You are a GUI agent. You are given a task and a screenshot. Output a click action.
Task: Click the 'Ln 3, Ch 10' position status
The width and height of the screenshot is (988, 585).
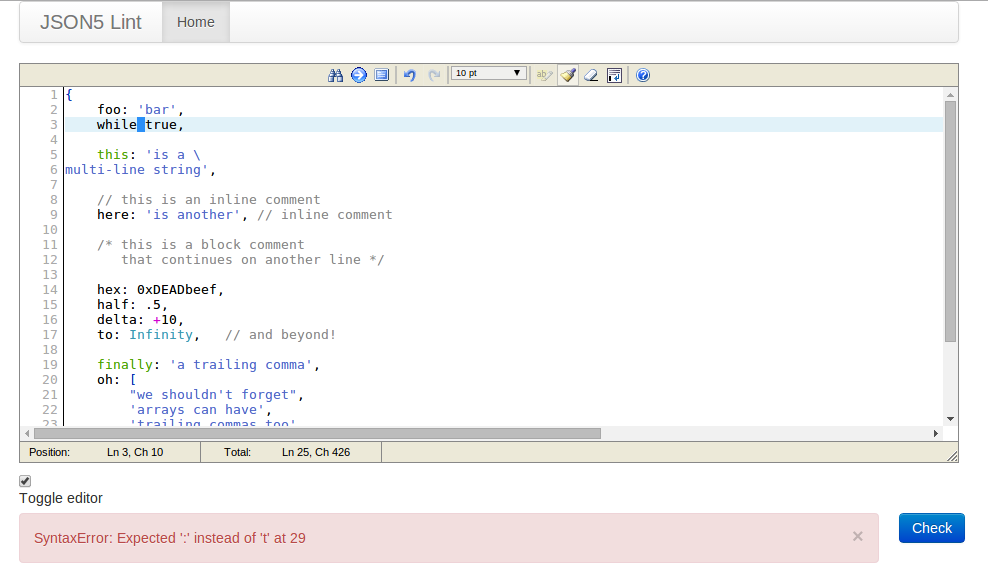135,452
